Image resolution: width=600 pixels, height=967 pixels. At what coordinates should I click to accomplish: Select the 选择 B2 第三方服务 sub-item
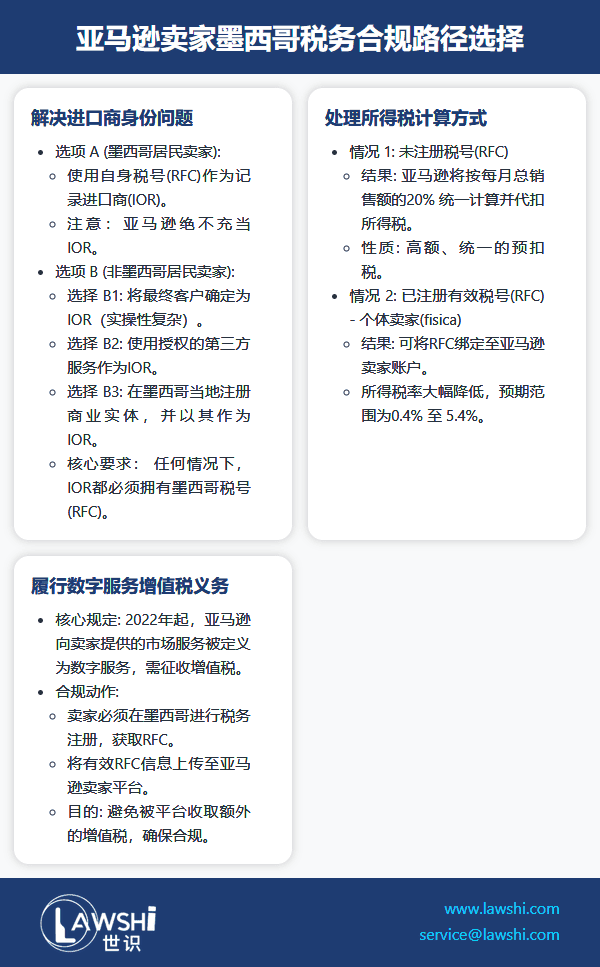coord(158,356)
